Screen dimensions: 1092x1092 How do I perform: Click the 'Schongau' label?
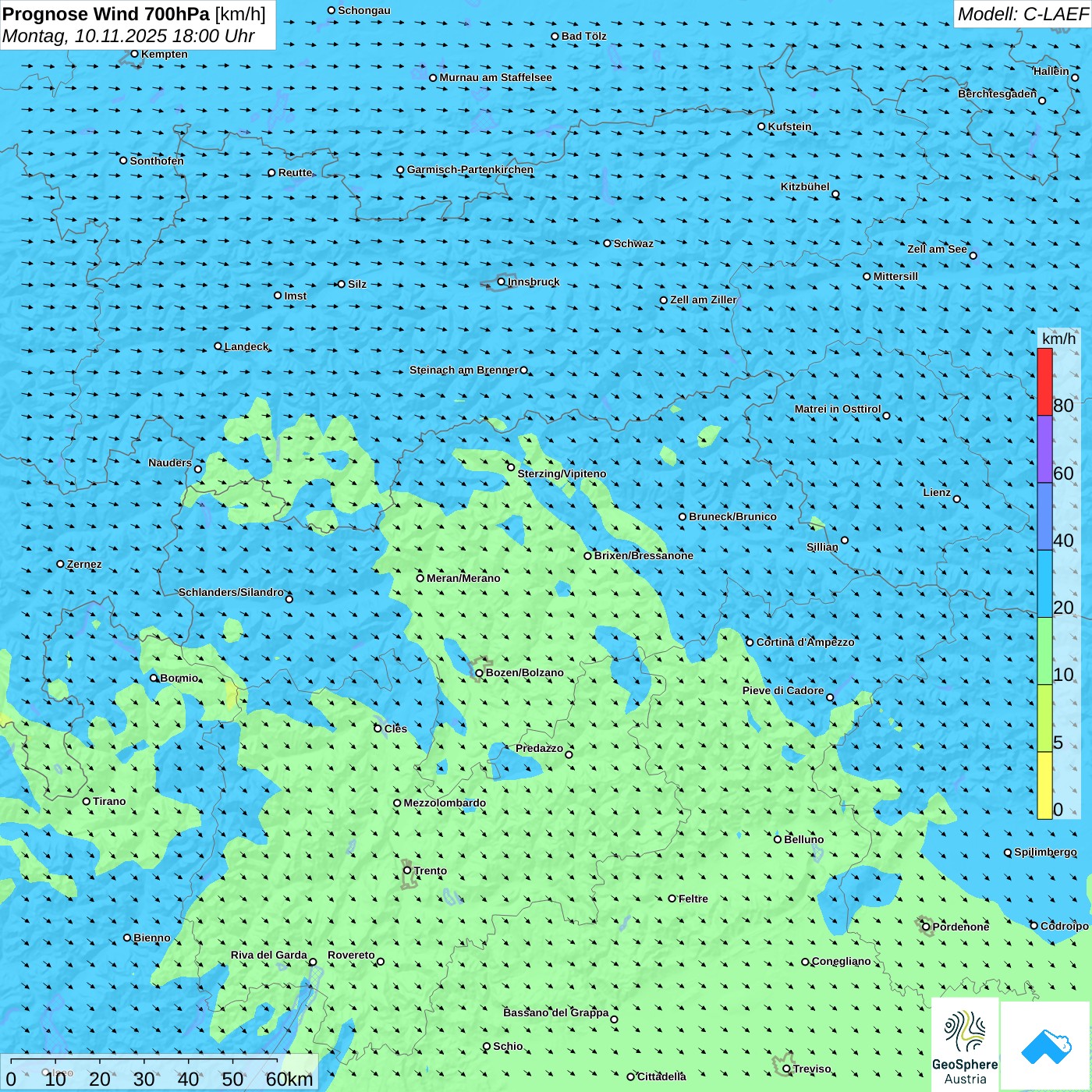(364, 10)
